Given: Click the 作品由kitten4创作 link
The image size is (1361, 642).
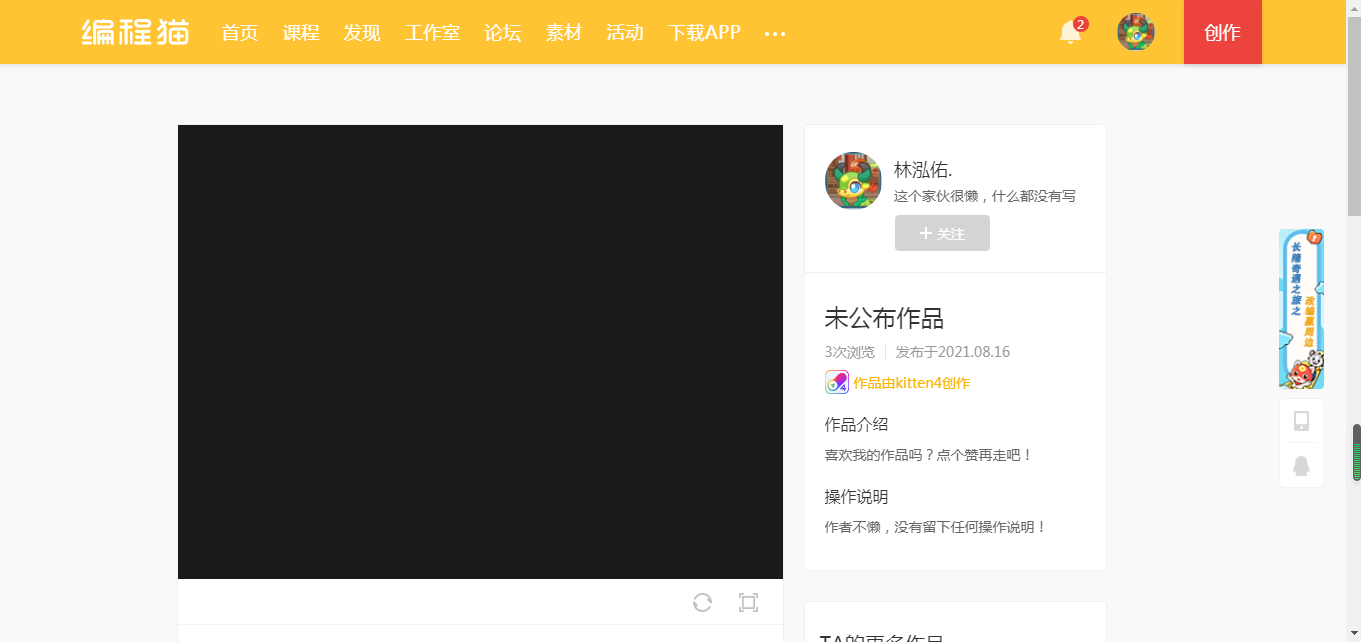Looking at the screenshot, I should coord(911,383).
